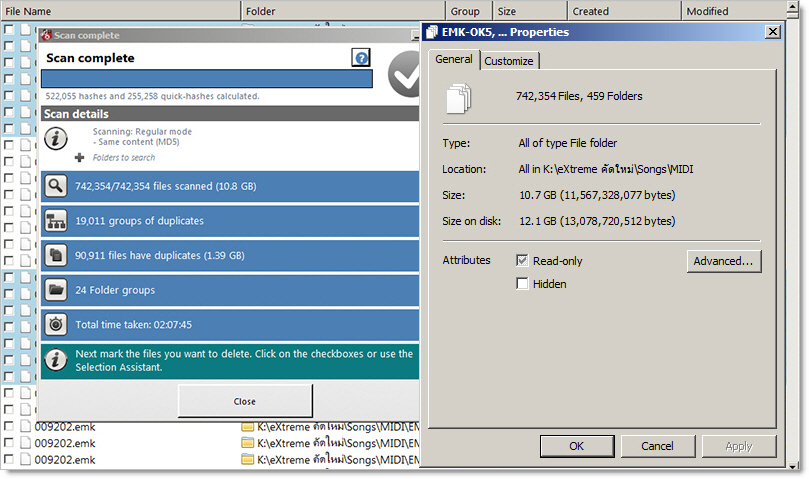The height and width of the screenshot is (479, 809).
Task: Click the yellow folder icon in last row
Action: pos(248,459)
